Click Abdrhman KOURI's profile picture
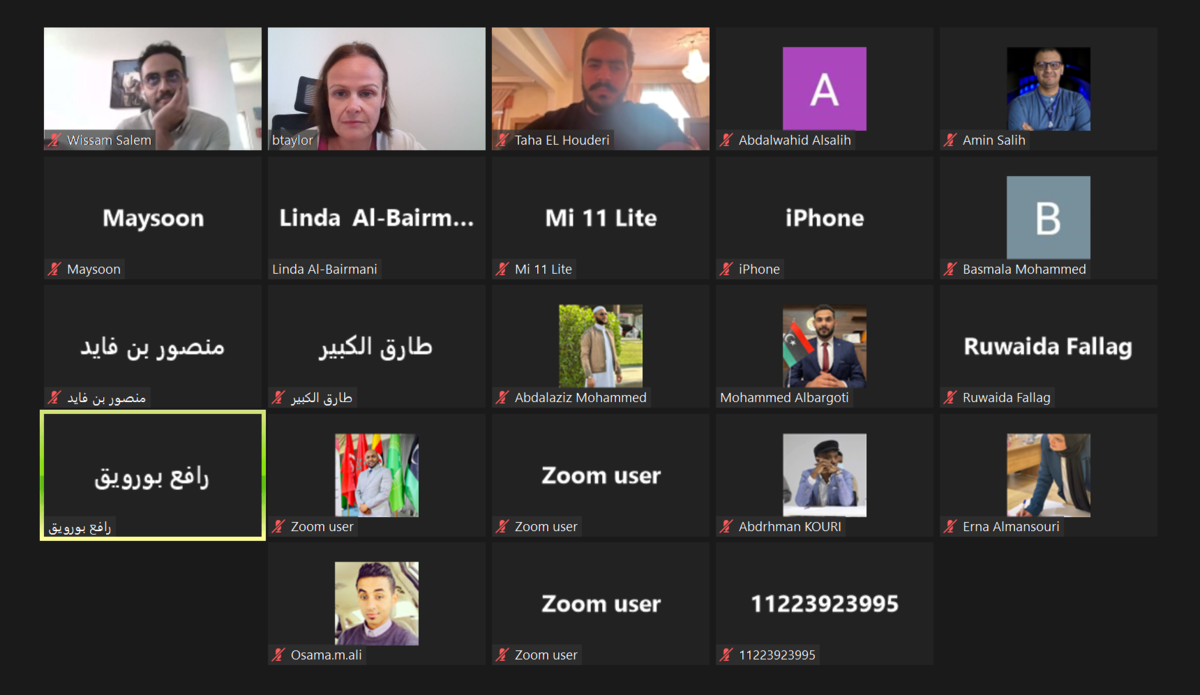The width and height of the screenshot is (1200, 695). (824, 475)
